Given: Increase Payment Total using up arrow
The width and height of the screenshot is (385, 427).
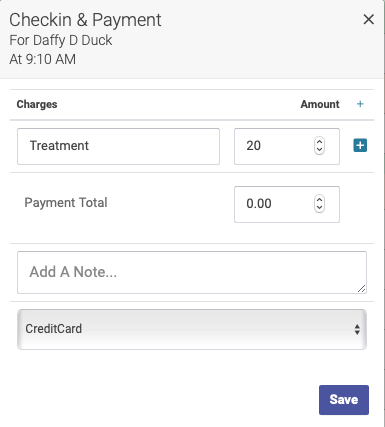Looking at the screenshot, I should coord(319,199).
